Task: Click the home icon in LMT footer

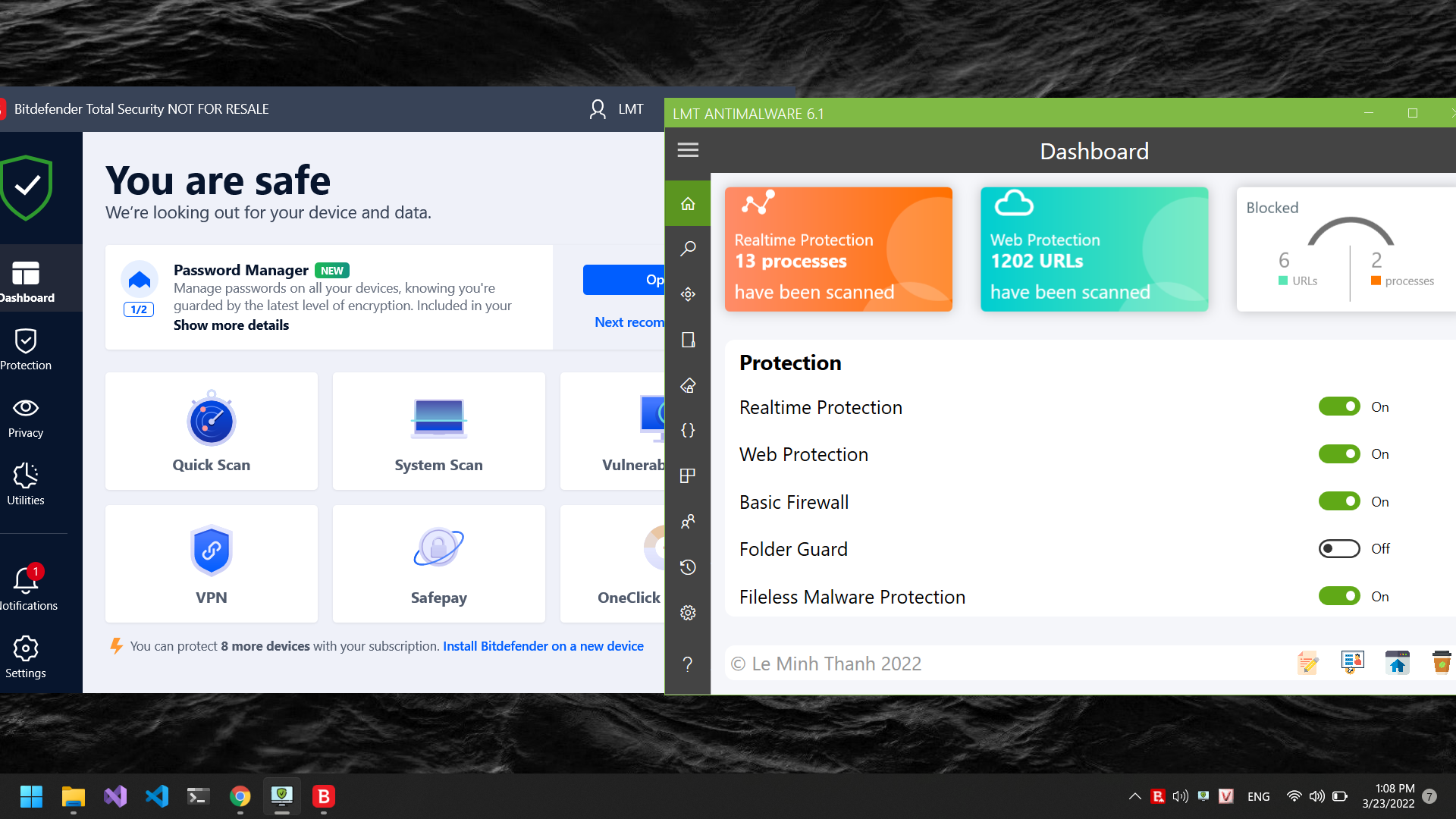Action: (x=1397, y=664)
